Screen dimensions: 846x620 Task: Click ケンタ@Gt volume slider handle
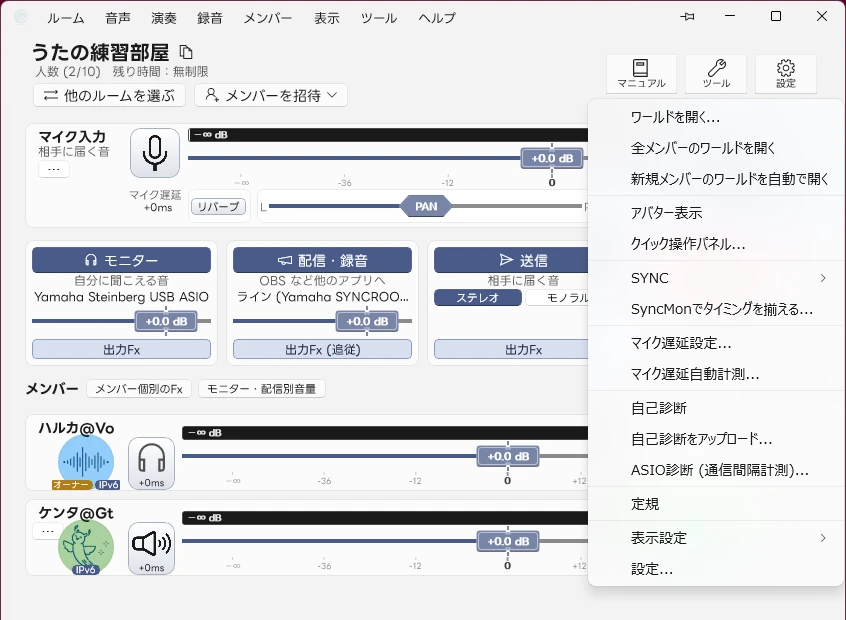pos(508,541)
